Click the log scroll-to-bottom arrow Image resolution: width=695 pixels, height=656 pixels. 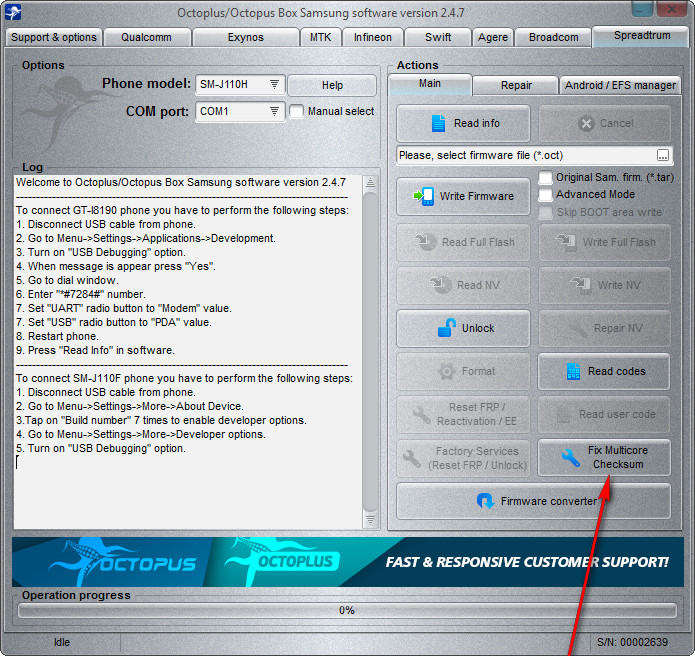pos(370,519)
